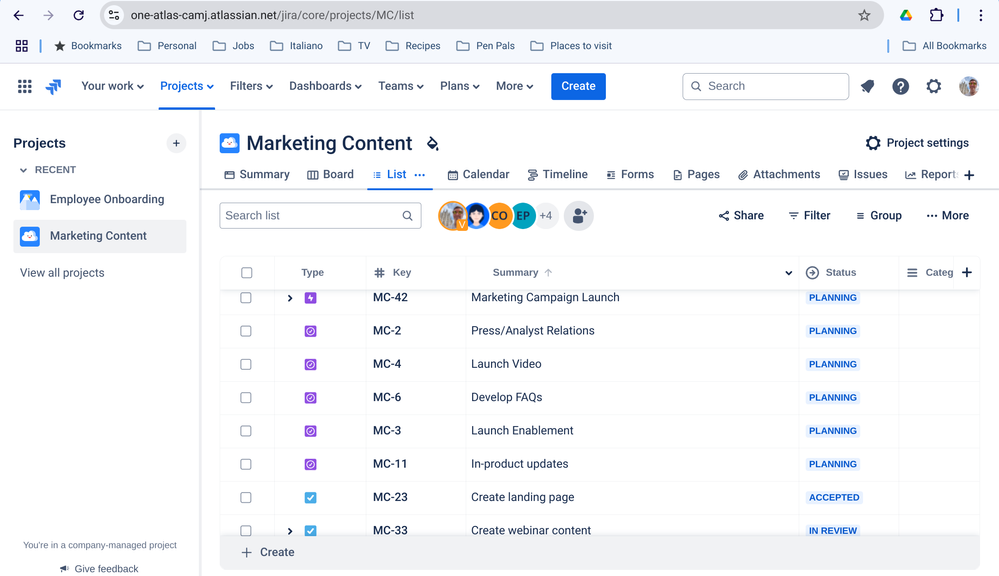Switch to the Board tab
Image resolution: width=999 pixels, height=576 pixels.
(x=330, y=174)
